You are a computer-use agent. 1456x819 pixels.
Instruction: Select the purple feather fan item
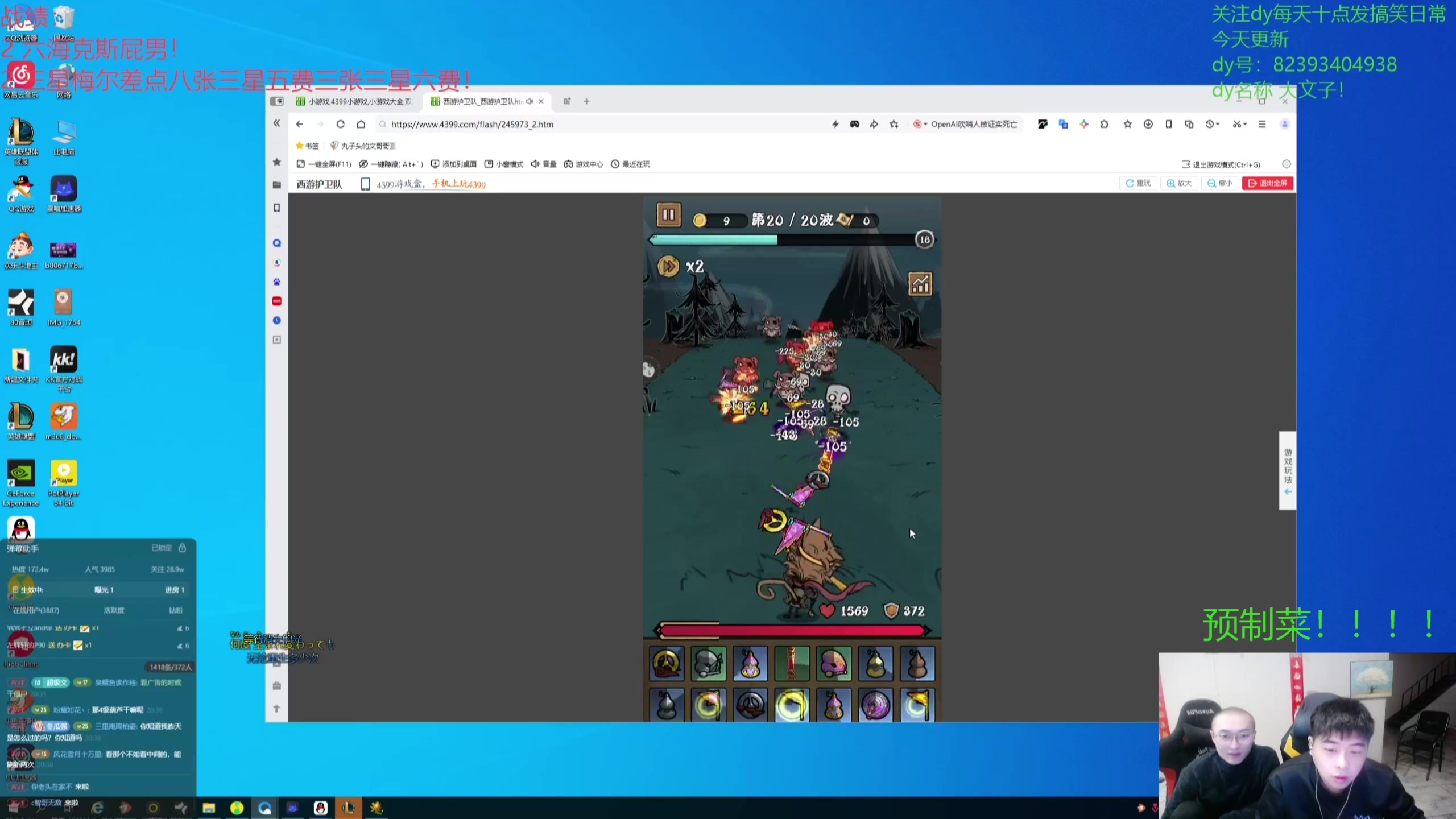(834, 663)
